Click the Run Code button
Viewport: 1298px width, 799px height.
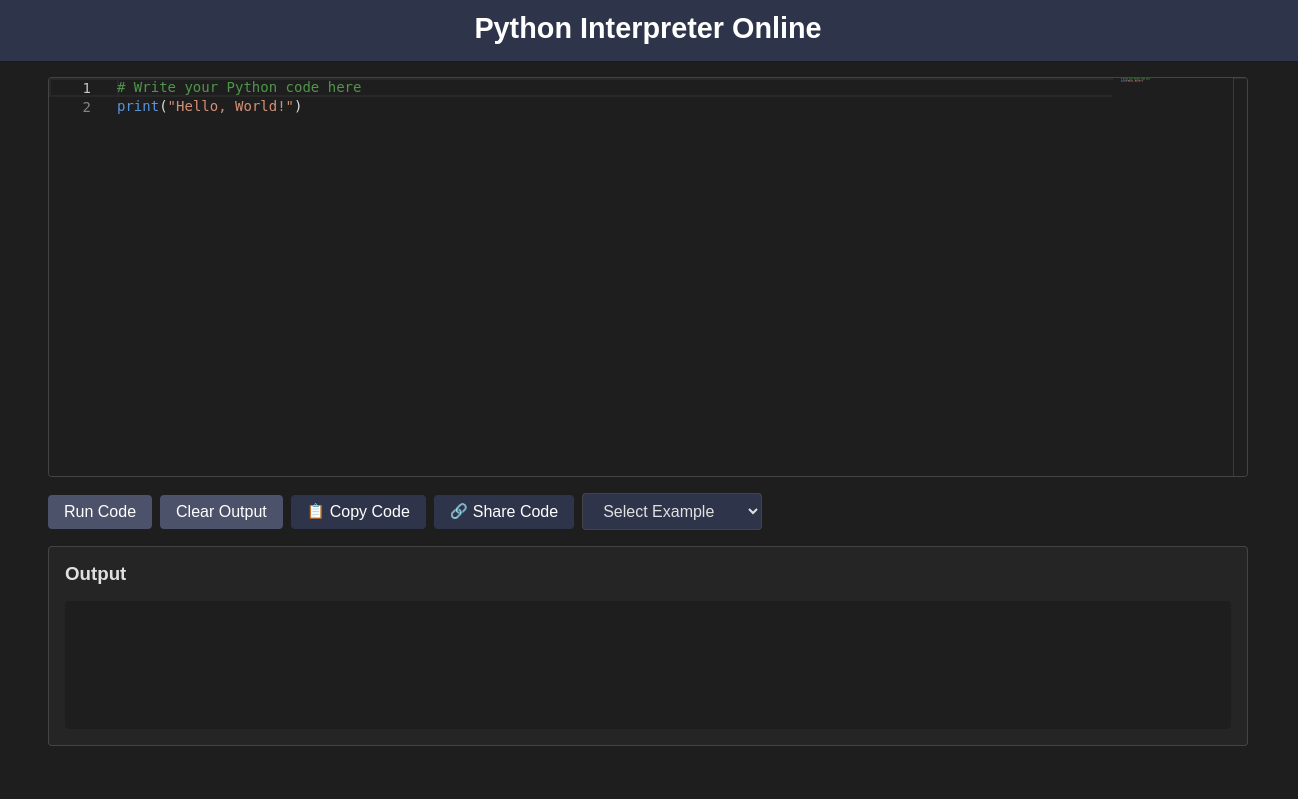[x=100, y=512]
